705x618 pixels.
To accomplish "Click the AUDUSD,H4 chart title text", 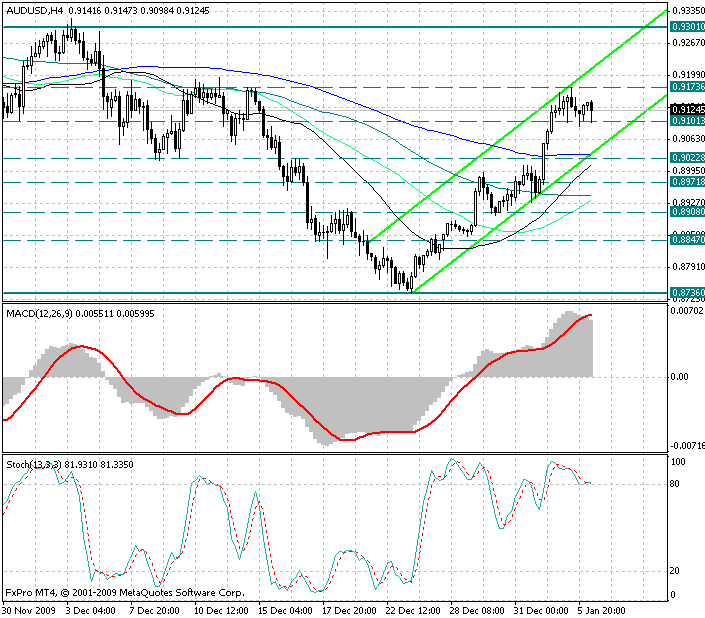I will (x=35, y=11).
